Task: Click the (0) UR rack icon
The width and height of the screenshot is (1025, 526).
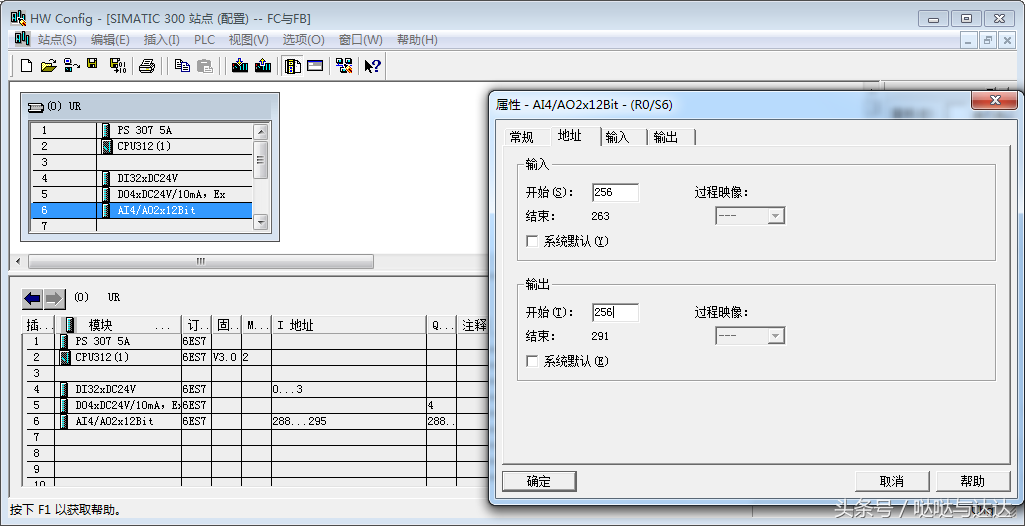Action: (x=36, y=106)
